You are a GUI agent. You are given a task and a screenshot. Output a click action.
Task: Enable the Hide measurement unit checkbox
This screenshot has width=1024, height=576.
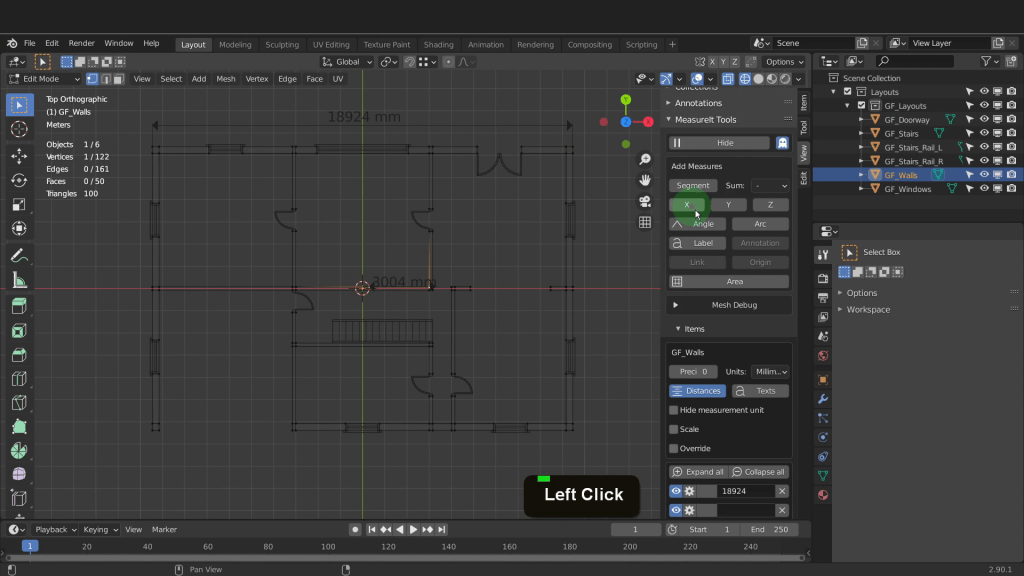pyautogui.click(x=673, y=410)
